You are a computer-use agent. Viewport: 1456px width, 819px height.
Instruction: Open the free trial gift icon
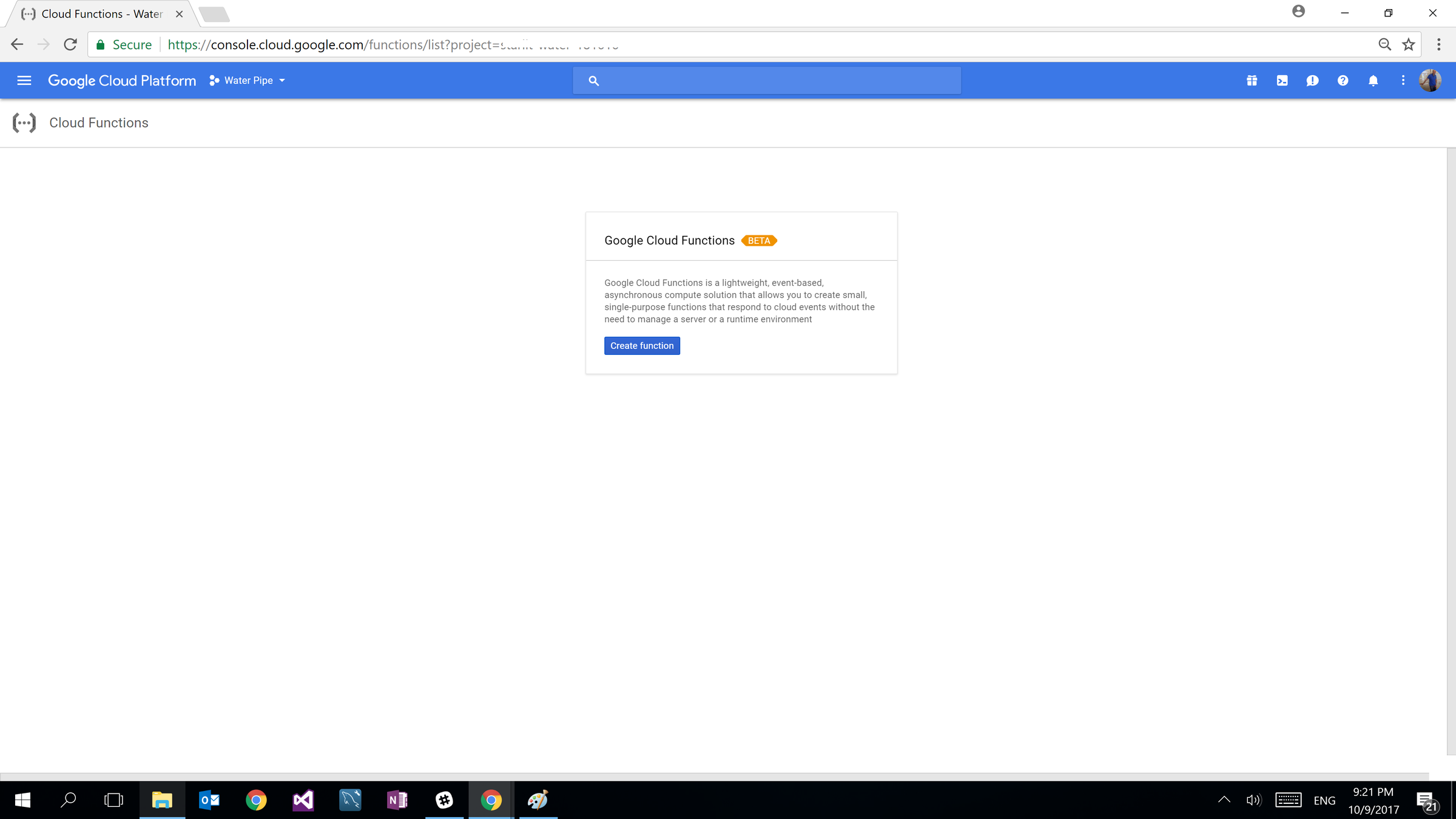tap(1252, 81)
